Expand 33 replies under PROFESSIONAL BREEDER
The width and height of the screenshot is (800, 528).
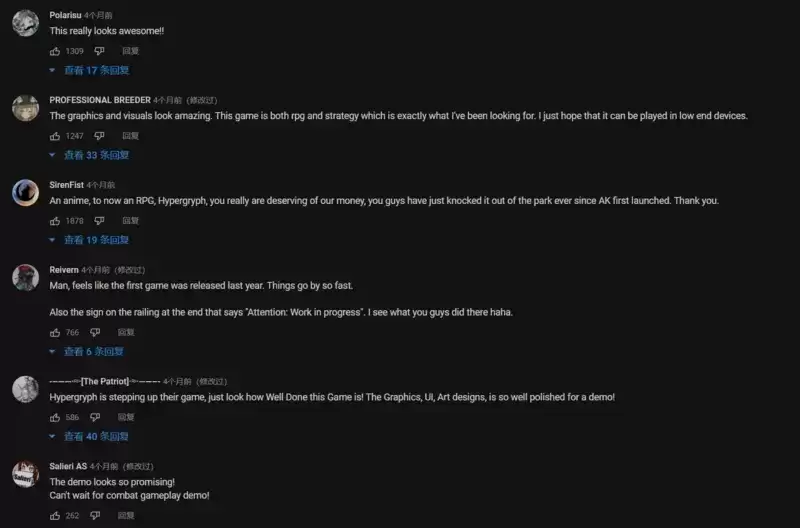[96, 156]
